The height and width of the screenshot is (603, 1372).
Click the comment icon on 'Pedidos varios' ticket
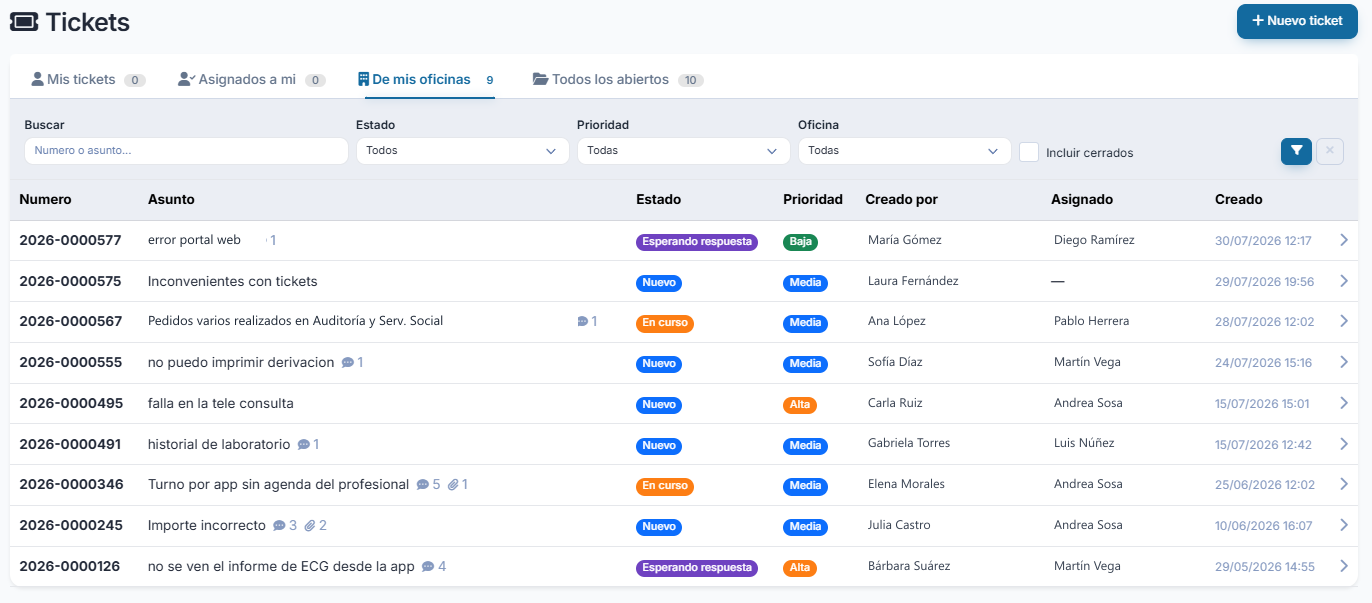click(x=583, y=322)
